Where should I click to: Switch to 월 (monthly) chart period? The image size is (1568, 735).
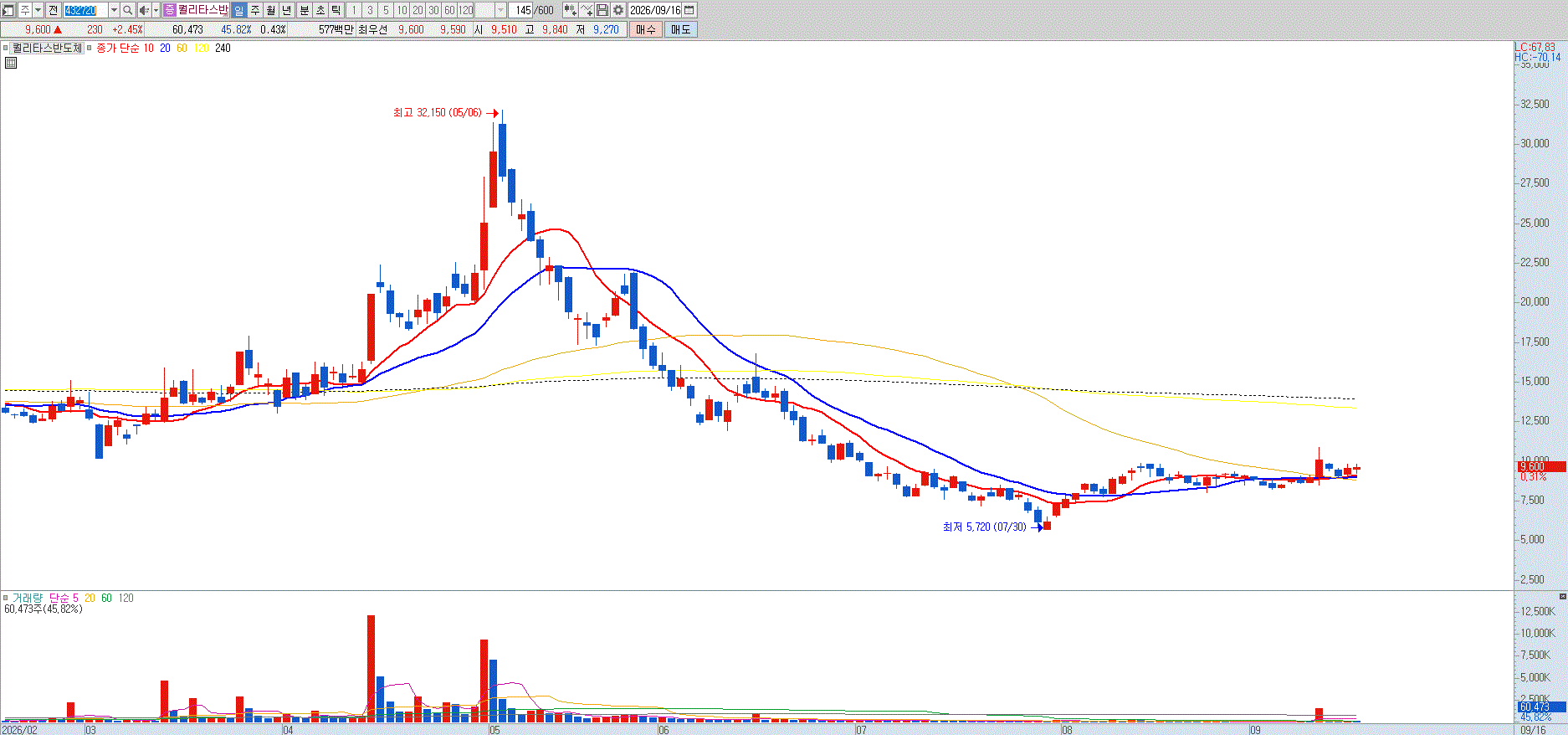pyautogui.click(x=270, y=10)
